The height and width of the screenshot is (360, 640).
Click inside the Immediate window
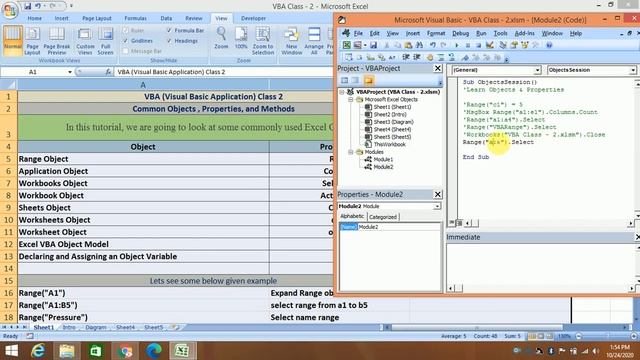(x=540, y=264)
